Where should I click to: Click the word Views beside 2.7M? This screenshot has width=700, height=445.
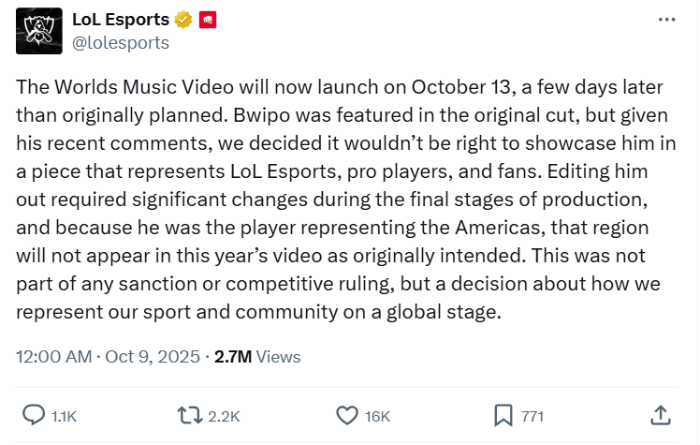(x=278, y=356)
